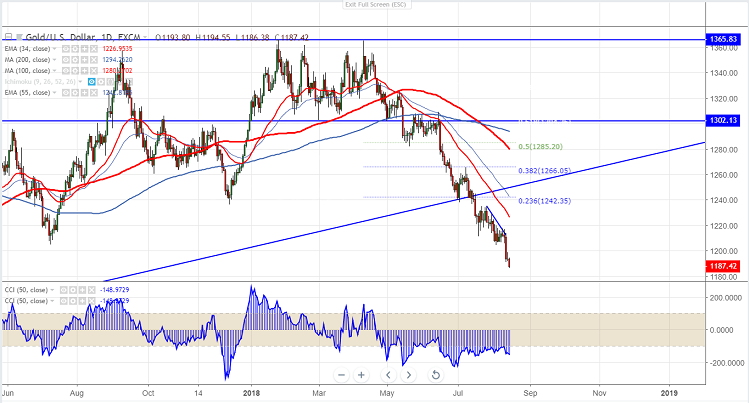This screenshot has width=749, height=403.
Task: Click the Fibonacci label 0.236(1242.35)
Action: point(545,201)
